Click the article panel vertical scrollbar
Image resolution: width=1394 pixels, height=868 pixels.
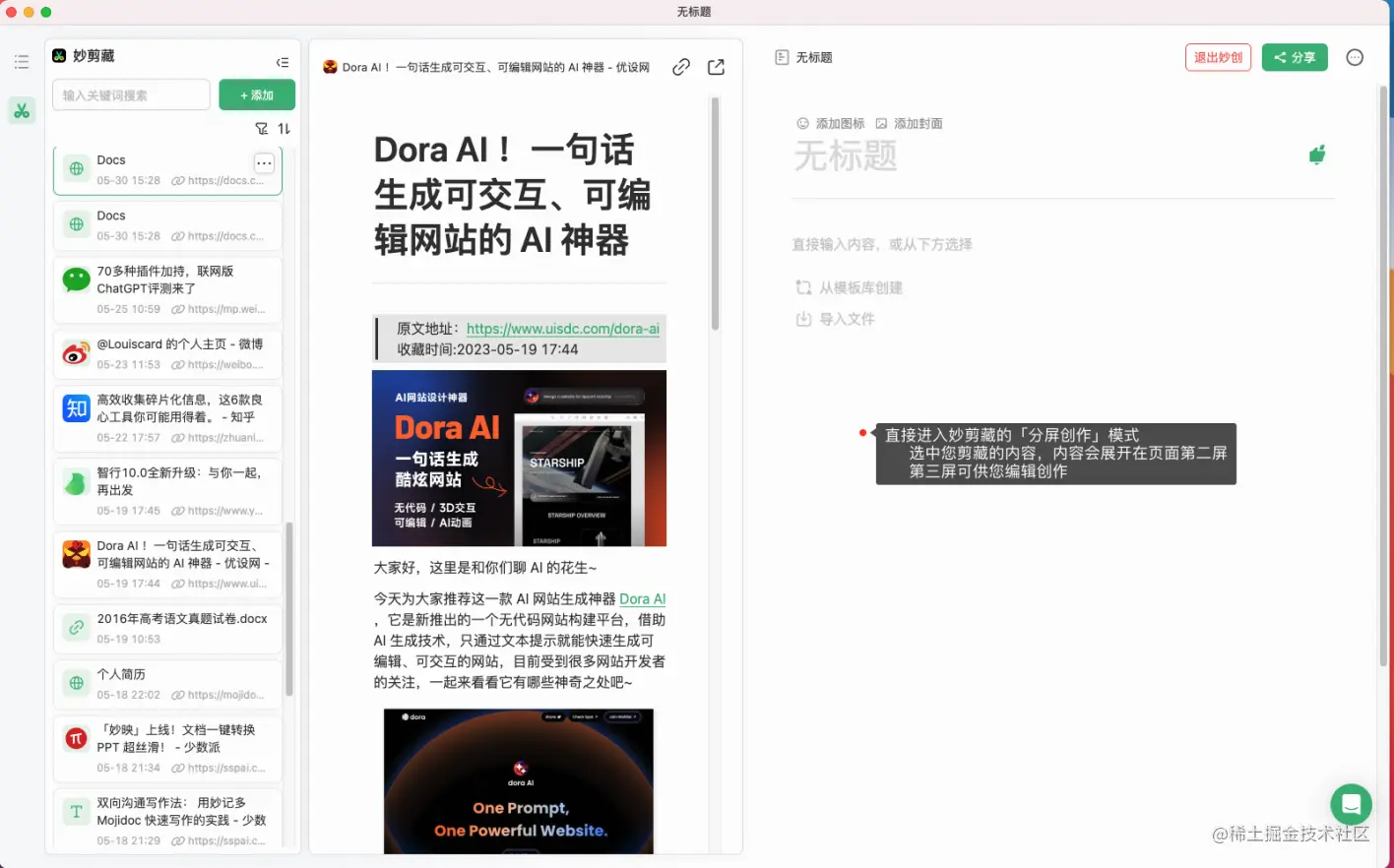pos(715,214)
